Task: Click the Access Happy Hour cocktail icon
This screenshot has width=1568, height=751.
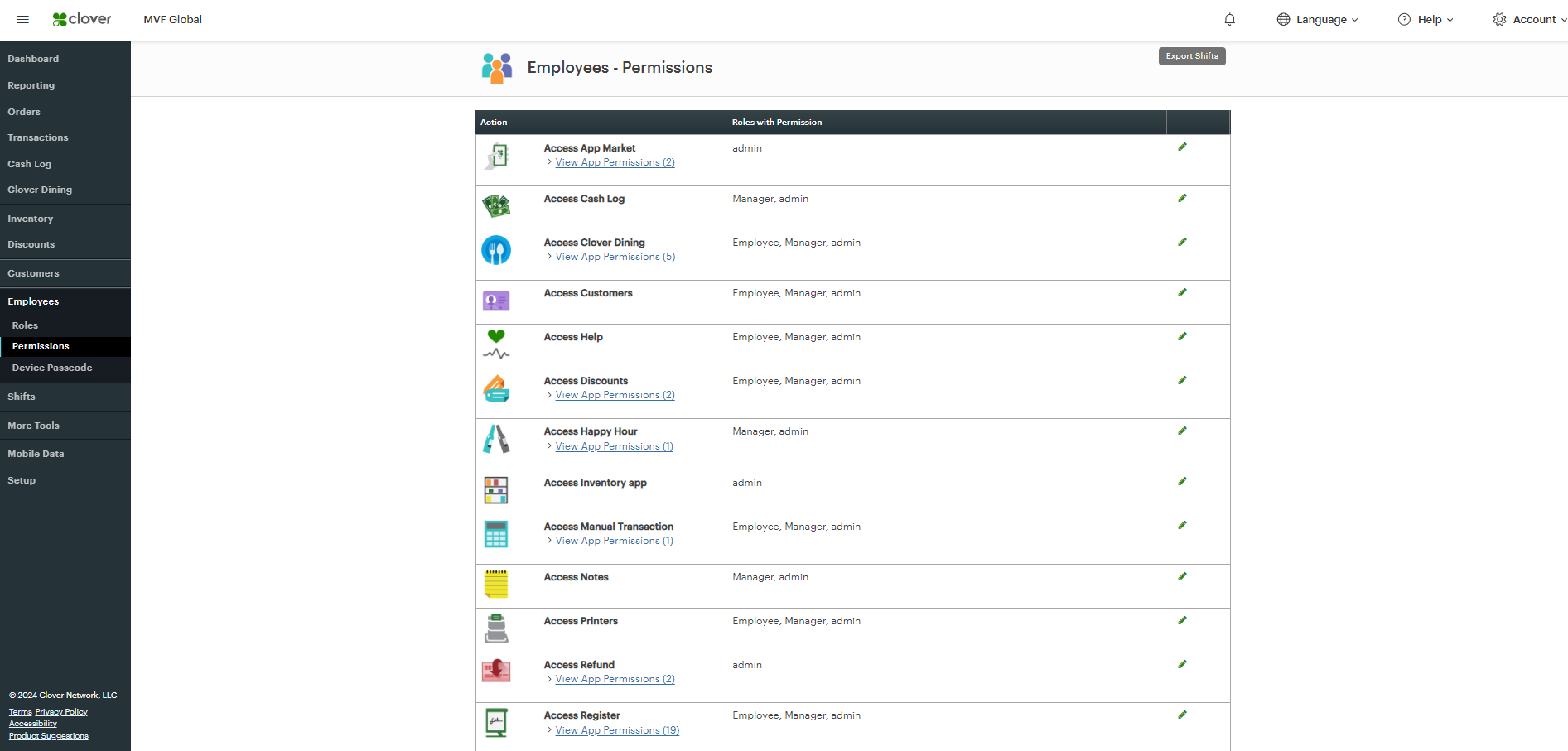Action: click(x=496, y=439)
